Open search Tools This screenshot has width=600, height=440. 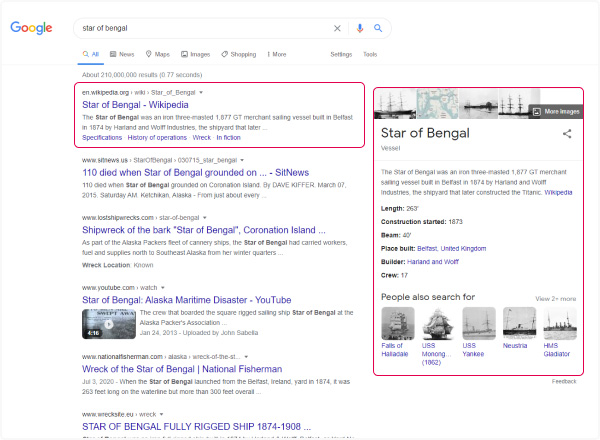pyautogui.click(x=370, y=54)
